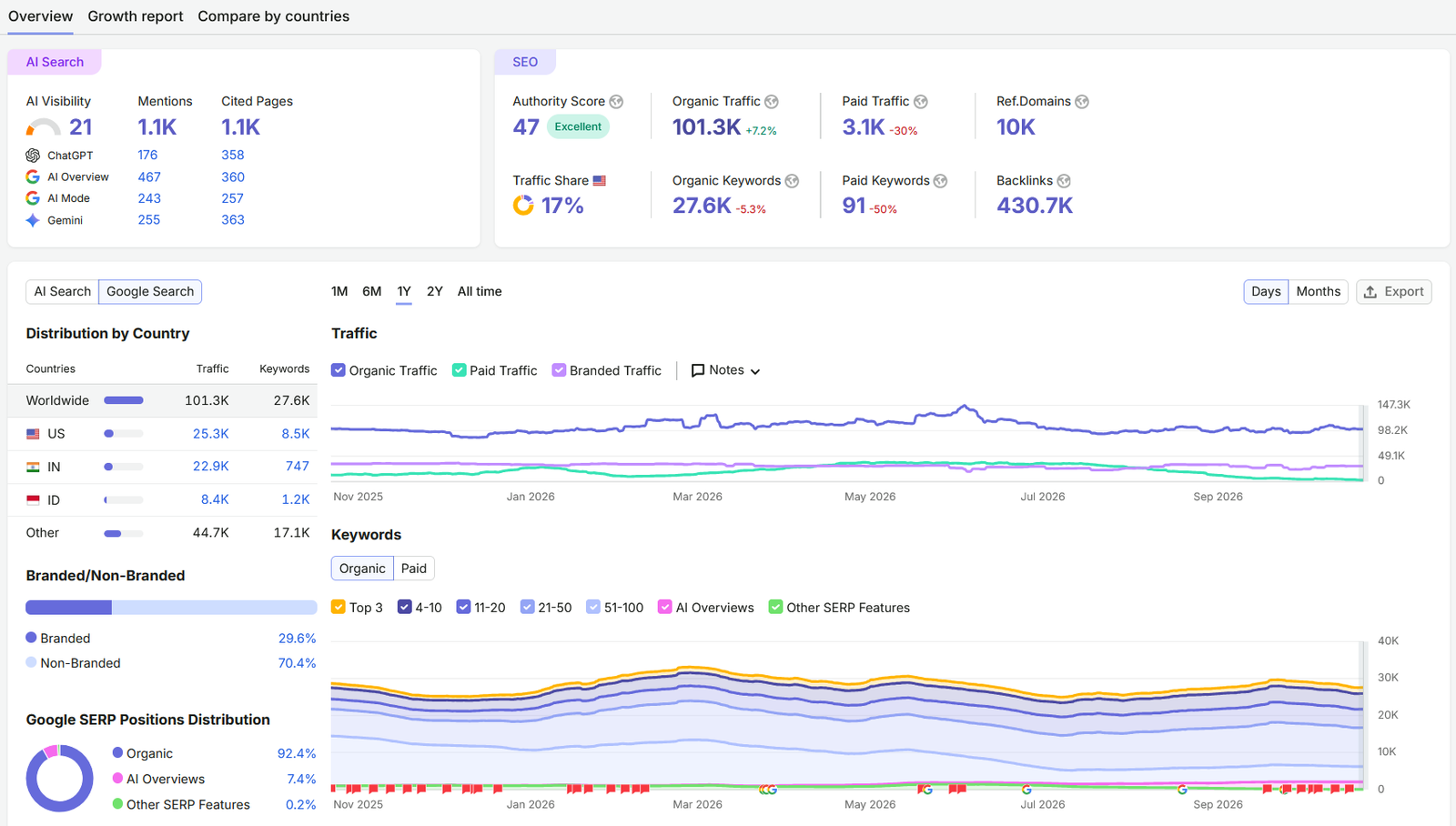Expand the Notes dropdown
1456x826 pixels.
725,370
